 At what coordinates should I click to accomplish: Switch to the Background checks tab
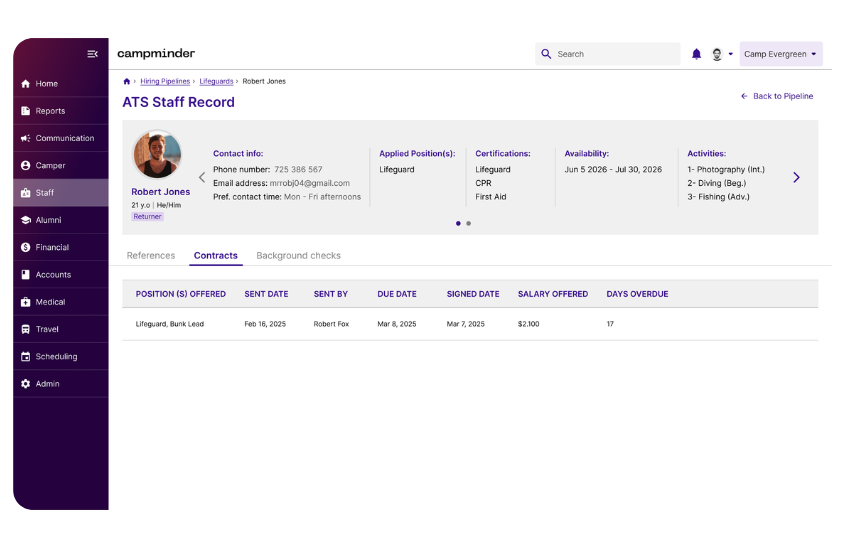[298, 256]
